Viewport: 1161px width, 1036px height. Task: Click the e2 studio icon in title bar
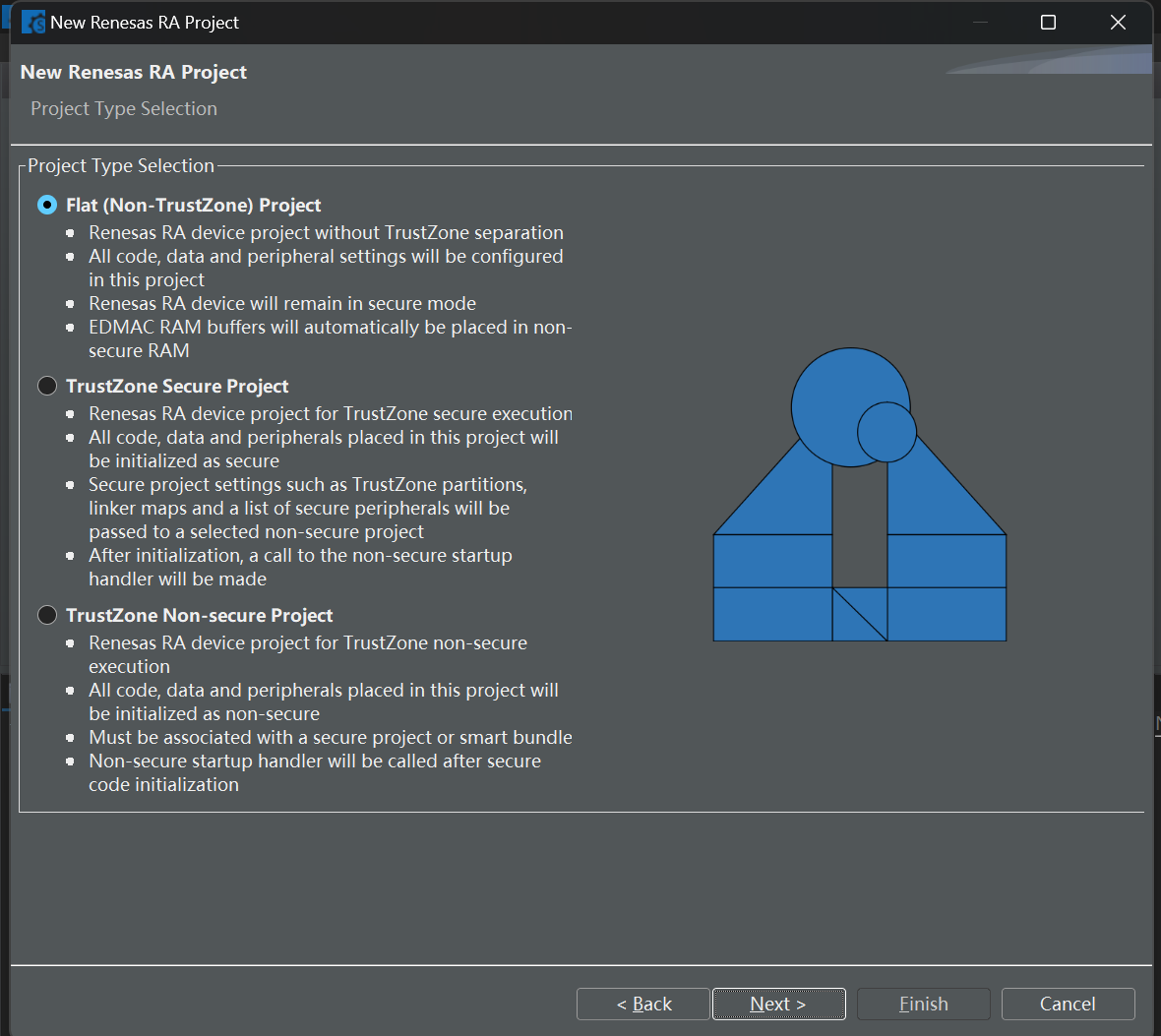pyautogui.click(x=33, y=23)
